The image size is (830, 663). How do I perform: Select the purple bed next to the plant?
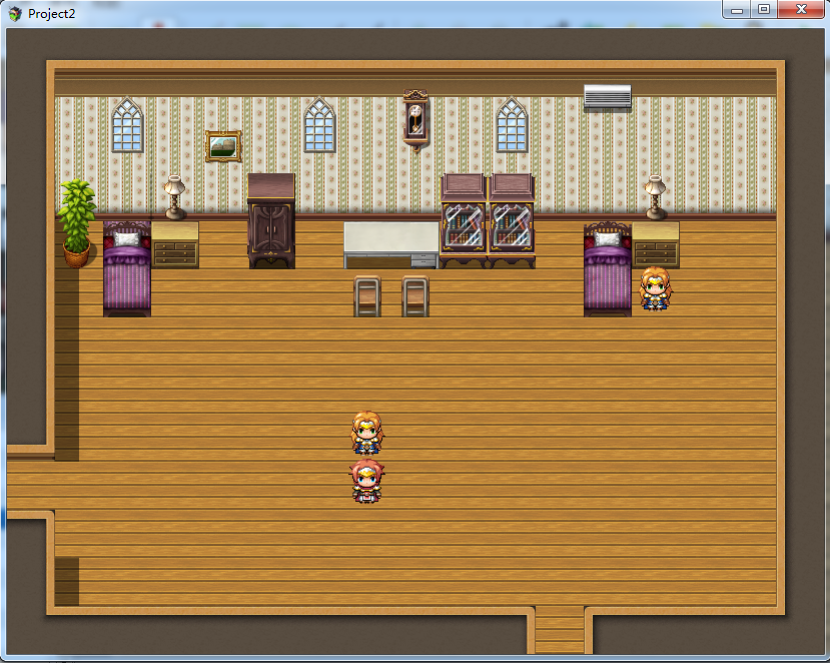(127, 269)
